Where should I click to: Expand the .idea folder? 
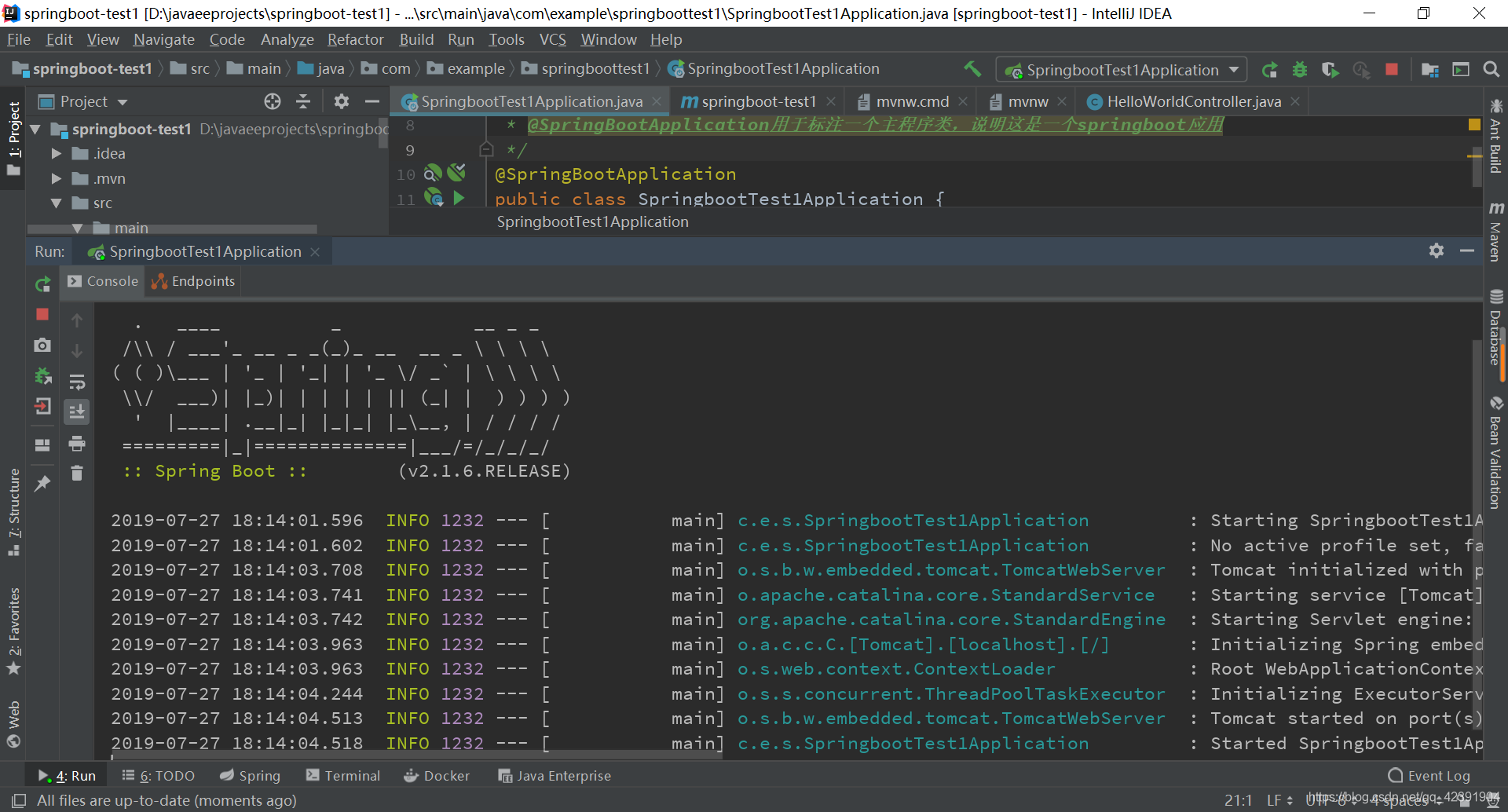point(56,154)
